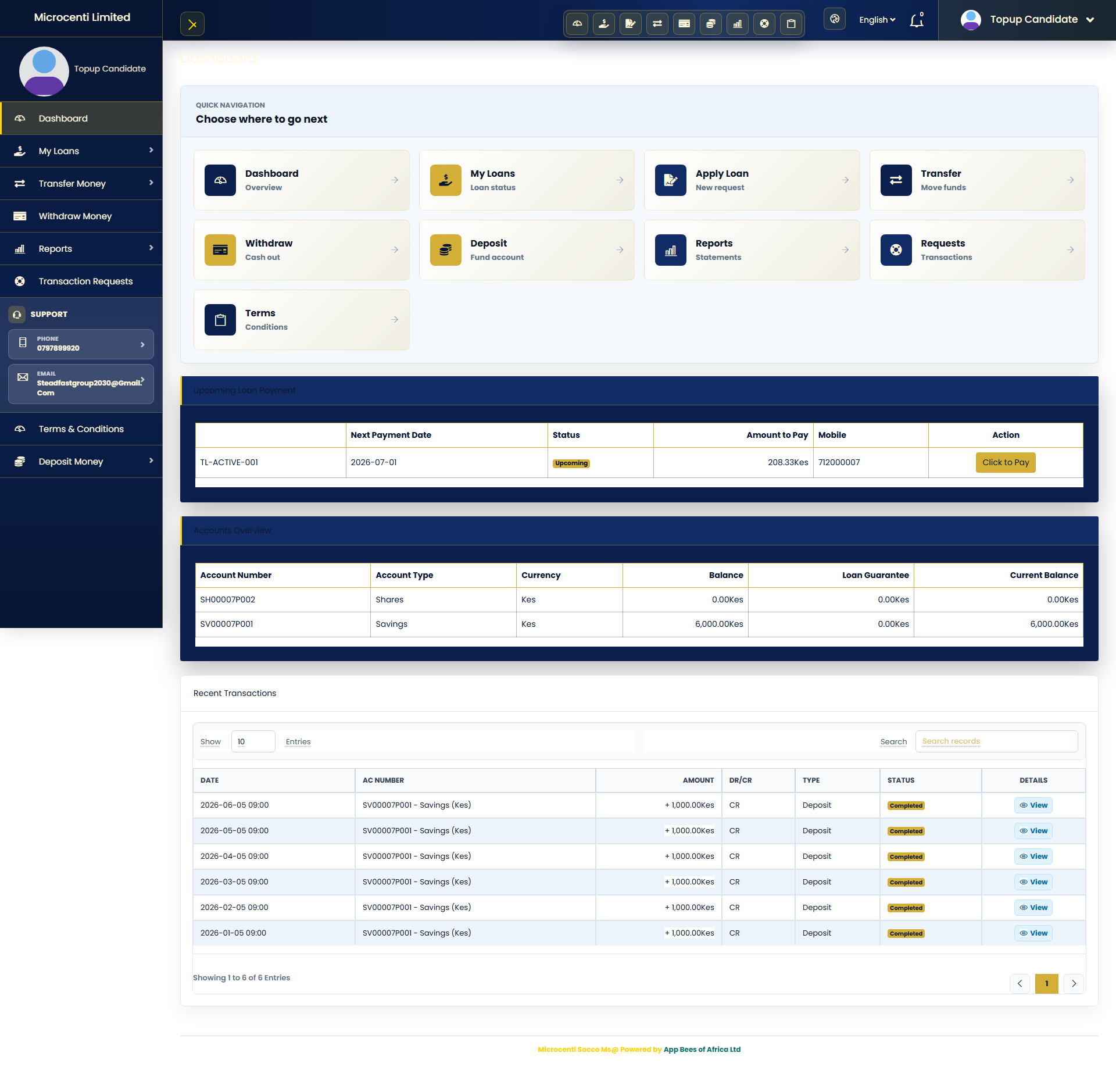This screenshot has height=1092, width=1116.
Task: Select page 1 in pagination
Action: click(x=1047, y=984)
